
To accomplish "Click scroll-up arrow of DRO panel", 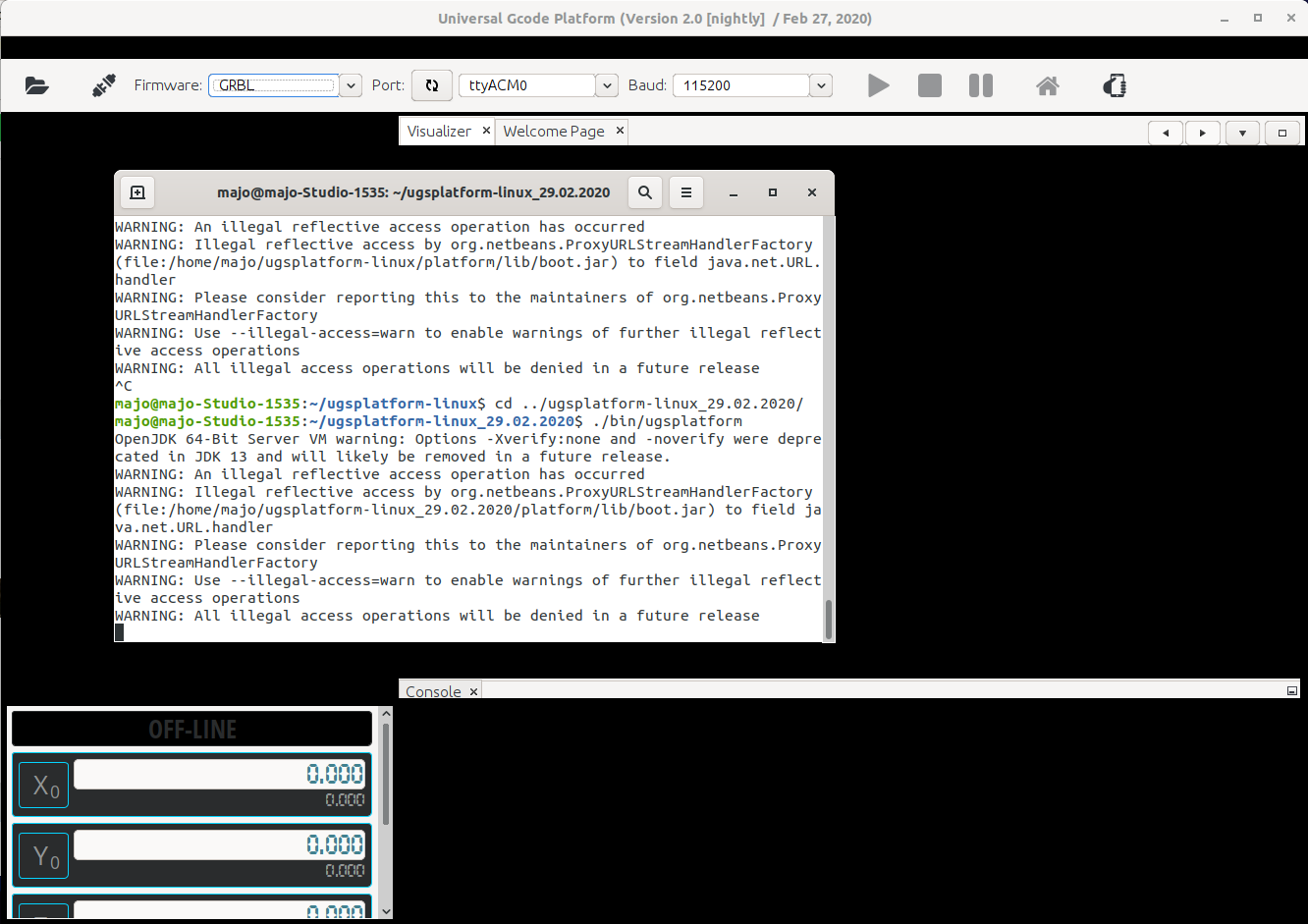I will pyautogui.click(x=386, y=716).
